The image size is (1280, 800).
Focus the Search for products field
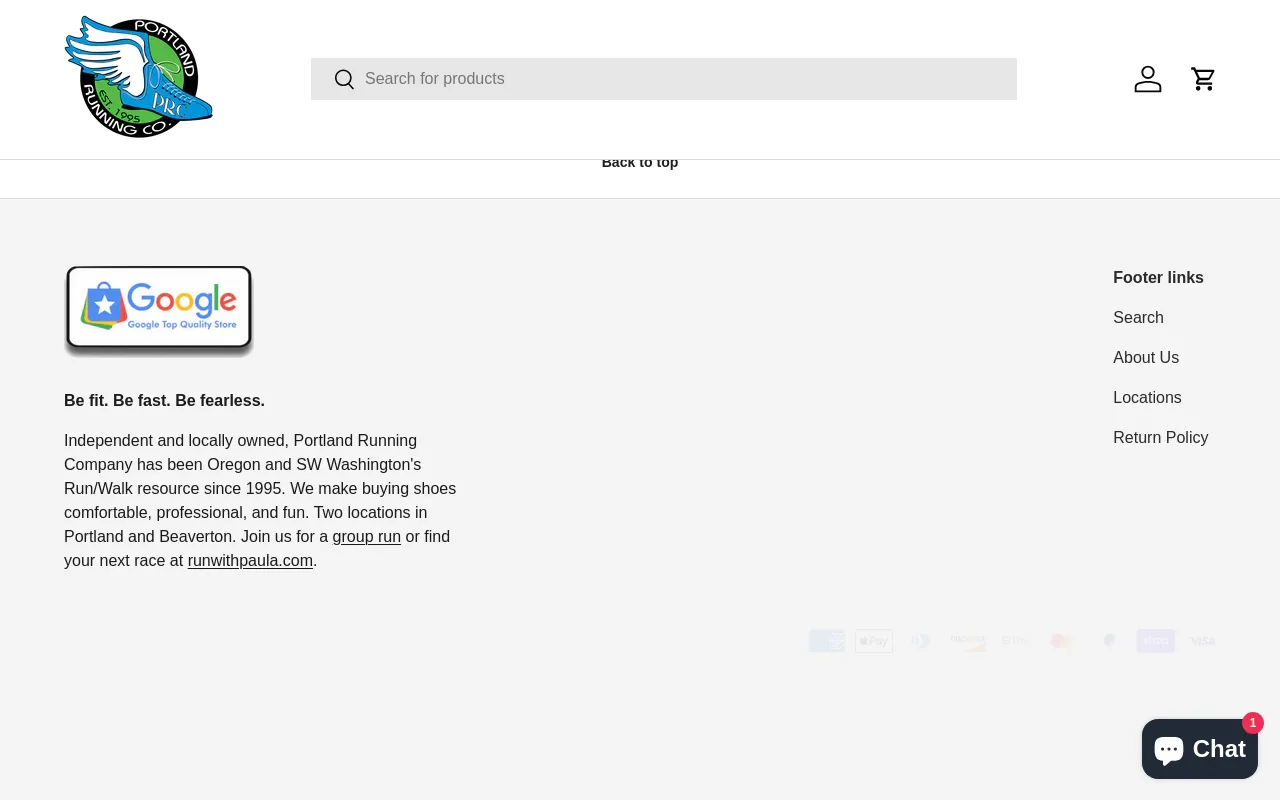(x=680, y=79)
